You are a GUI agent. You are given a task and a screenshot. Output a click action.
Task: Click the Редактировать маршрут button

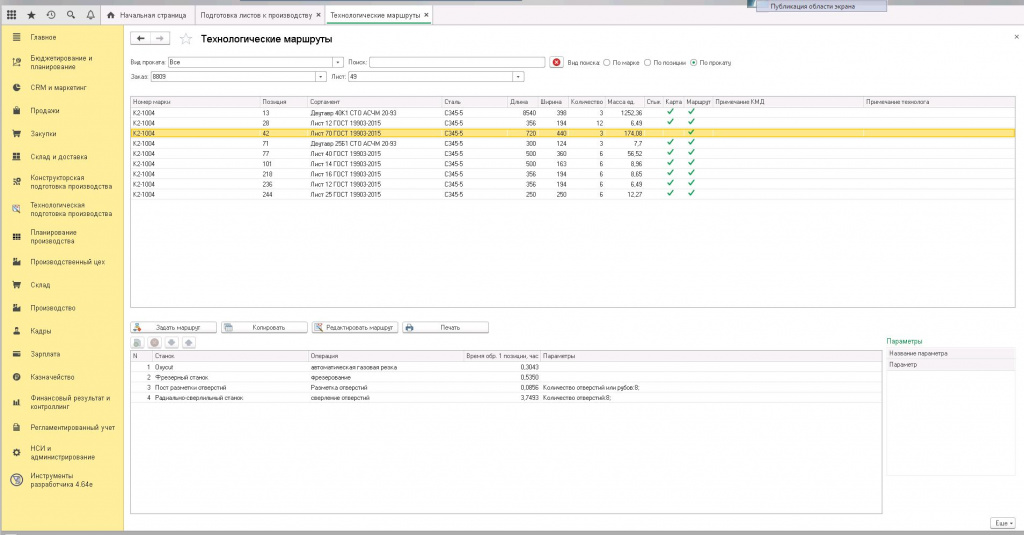[x=355, y=327]
